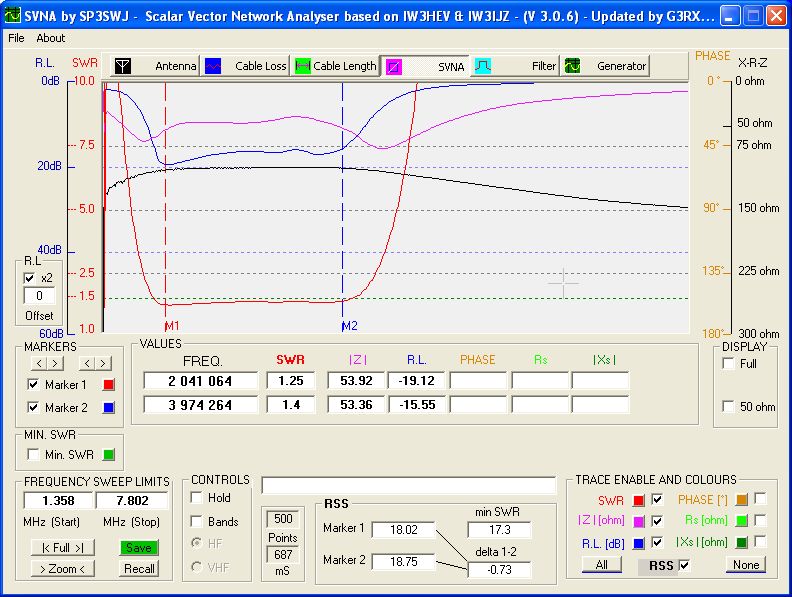The image size is (792, 597).
Task: Click the red SWR trace colour swatch
Action: (x=638, y=499)
